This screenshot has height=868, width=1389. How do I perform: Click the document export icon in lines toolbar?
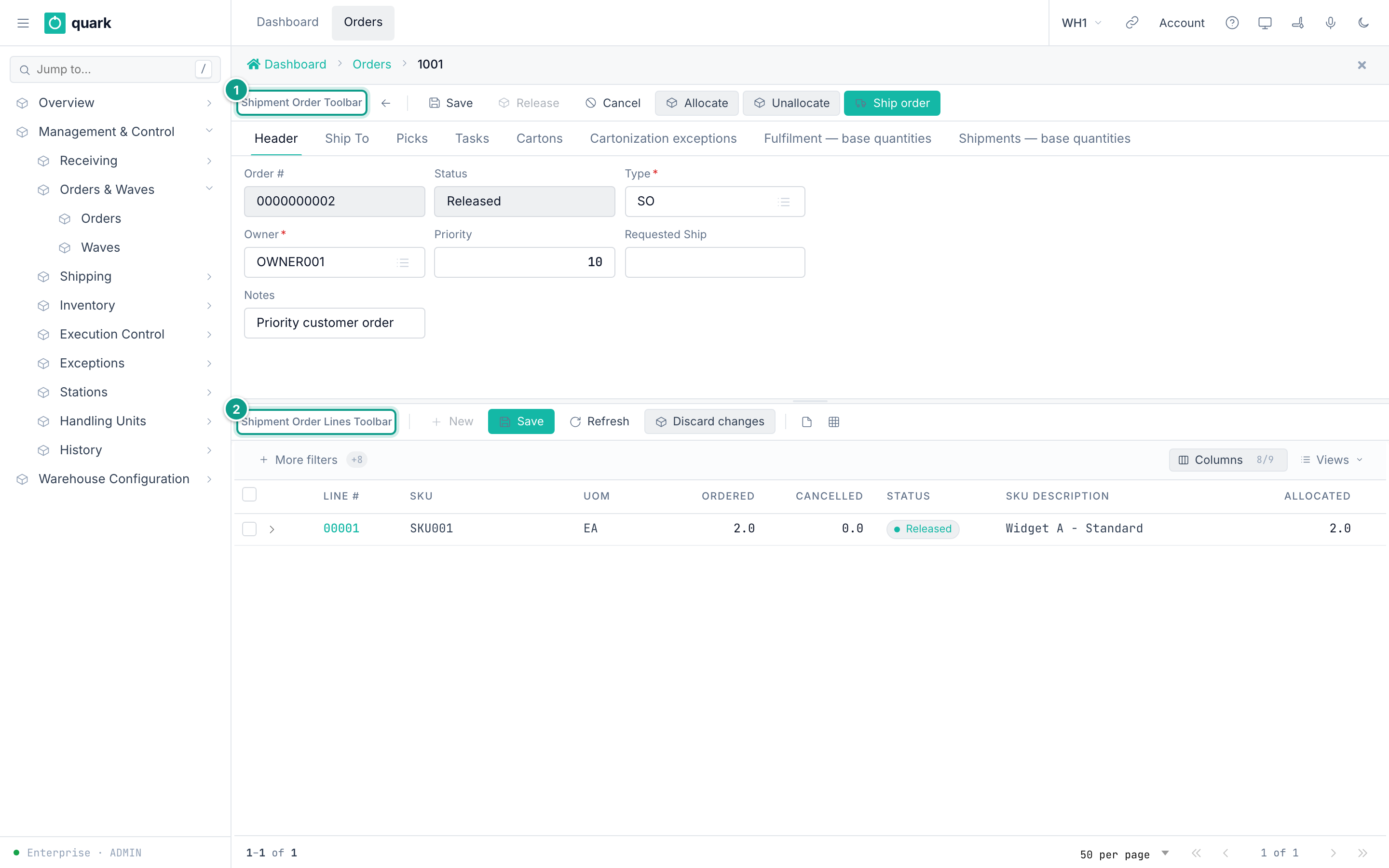pyautogui.click(x=806, y=422)
